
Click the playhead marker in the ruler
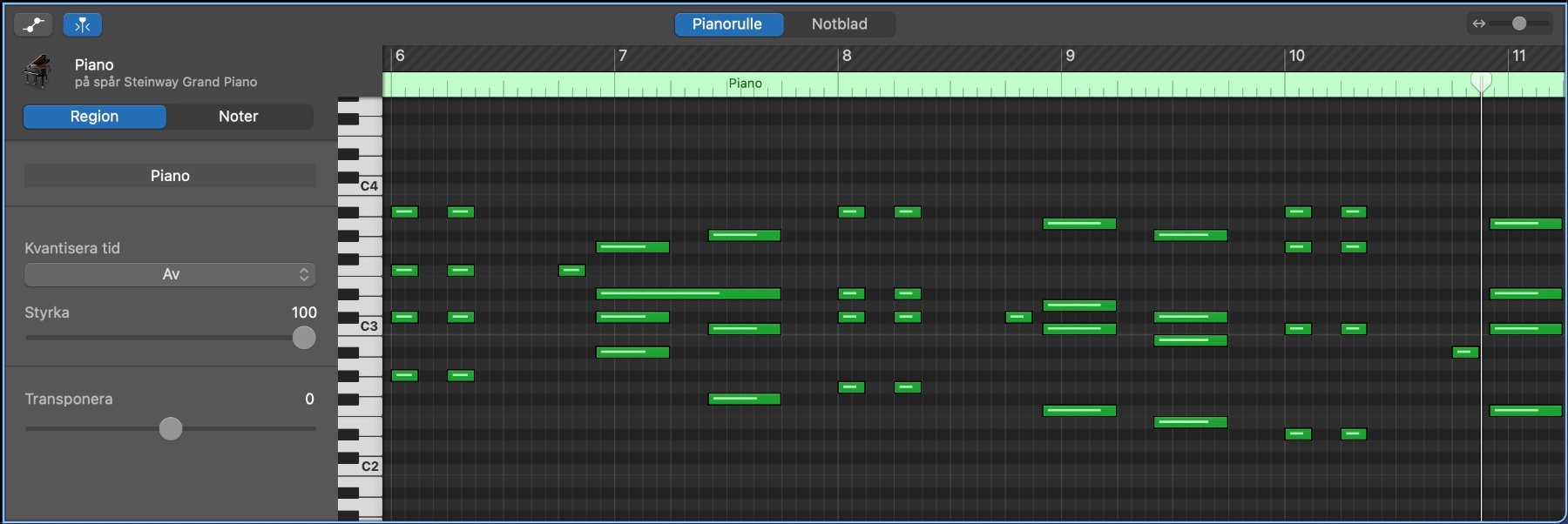click(1481, 82)
